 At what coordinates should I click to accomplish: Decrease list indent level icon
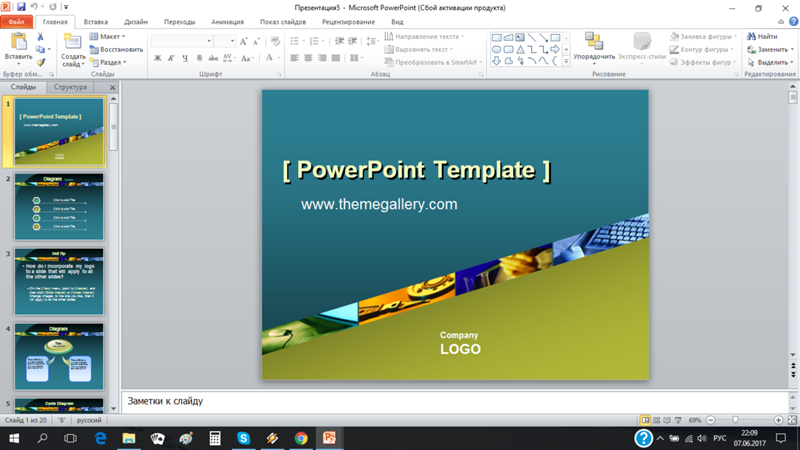339,41
